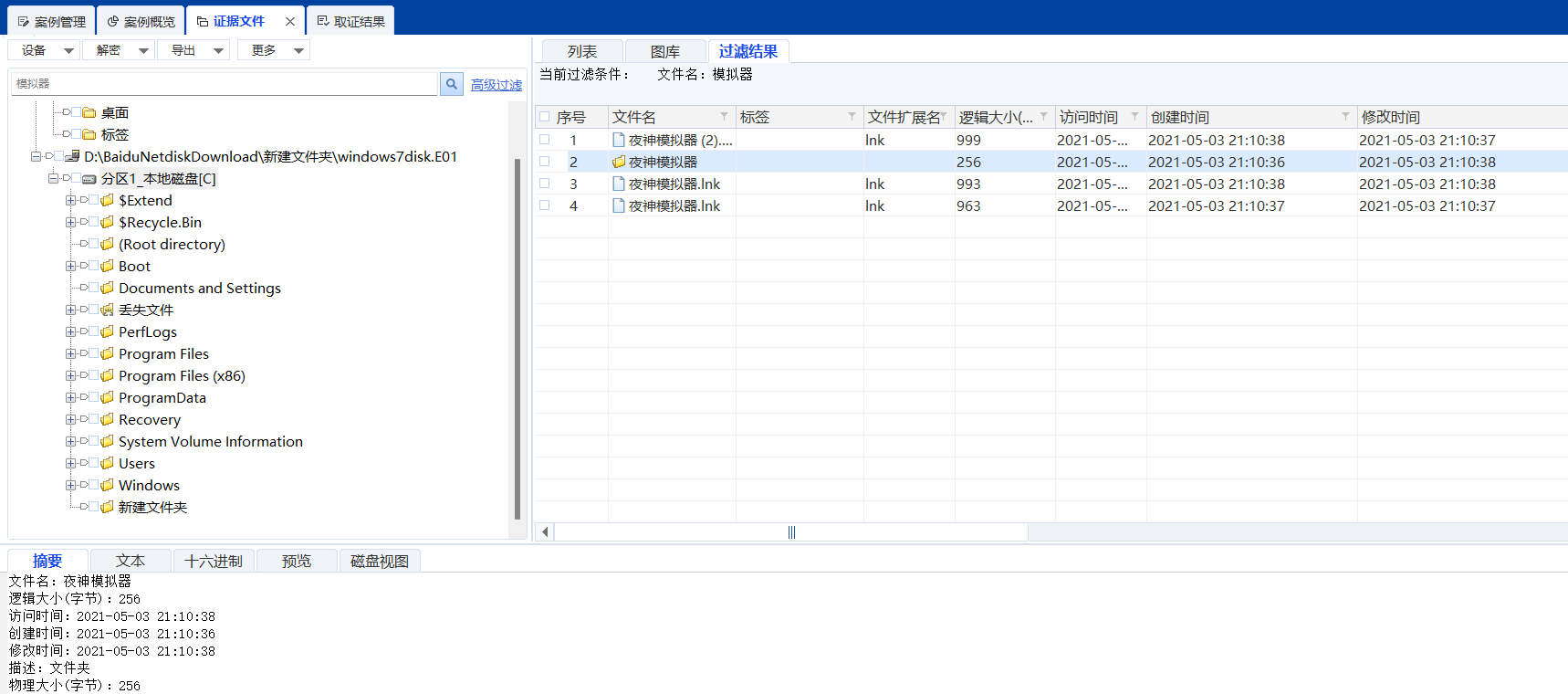Open the 导出 dropdown menu
The height and width of the screenshot is (694, 1568).
[x=193, y=50]
